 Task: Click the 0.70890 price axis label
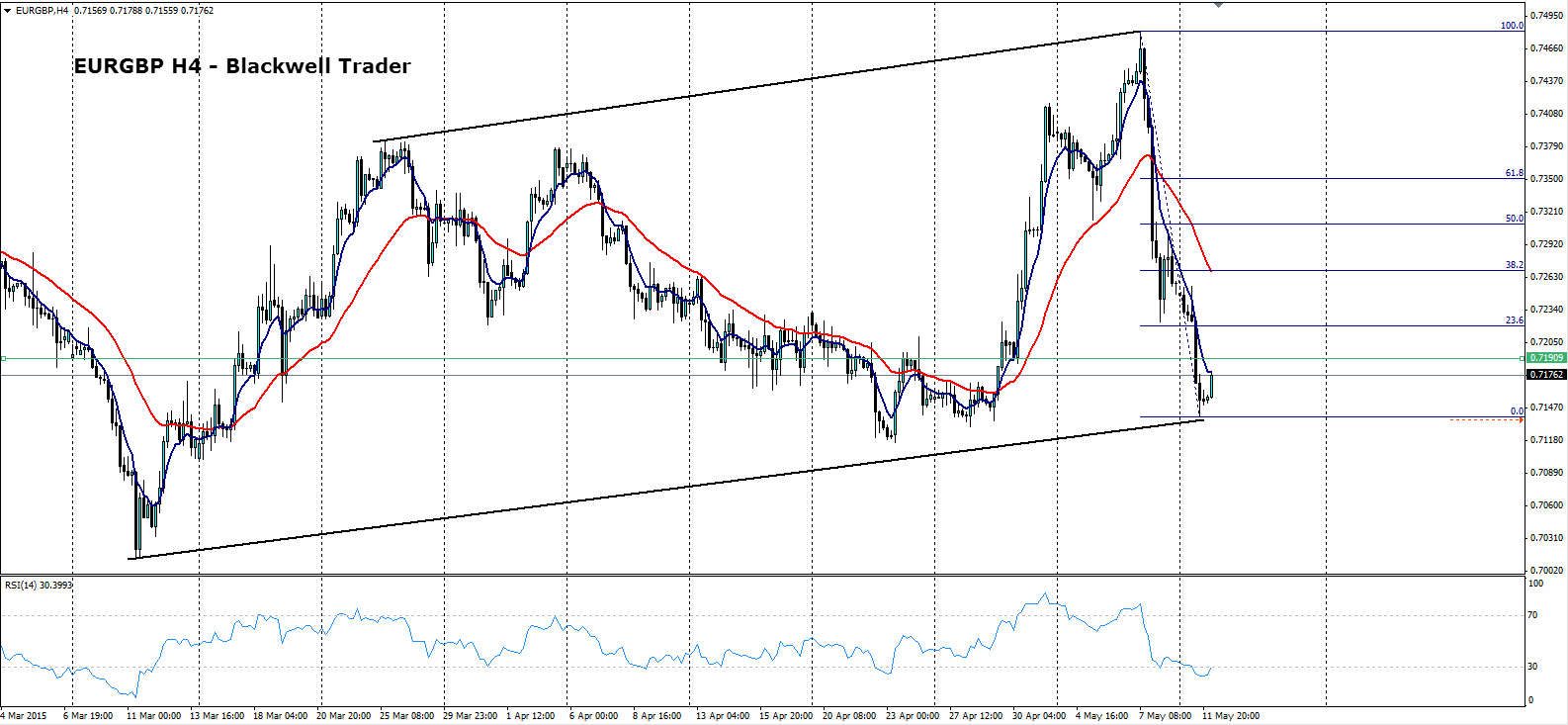(1547, 473)
